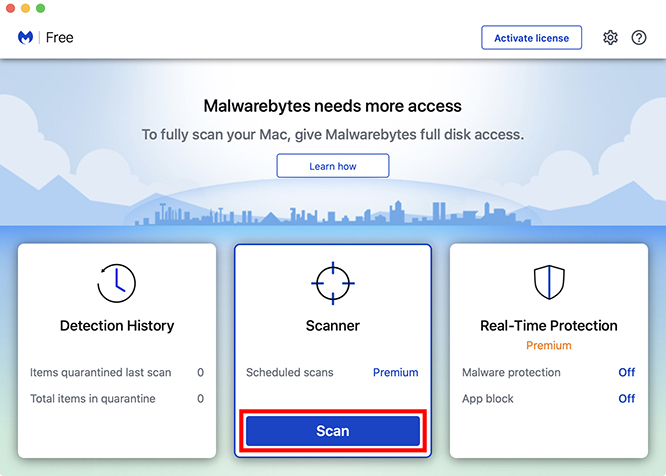Screen dimensions: 666x476
Task: Click the green macOS zoom window button
Action: tap(40, 8)
